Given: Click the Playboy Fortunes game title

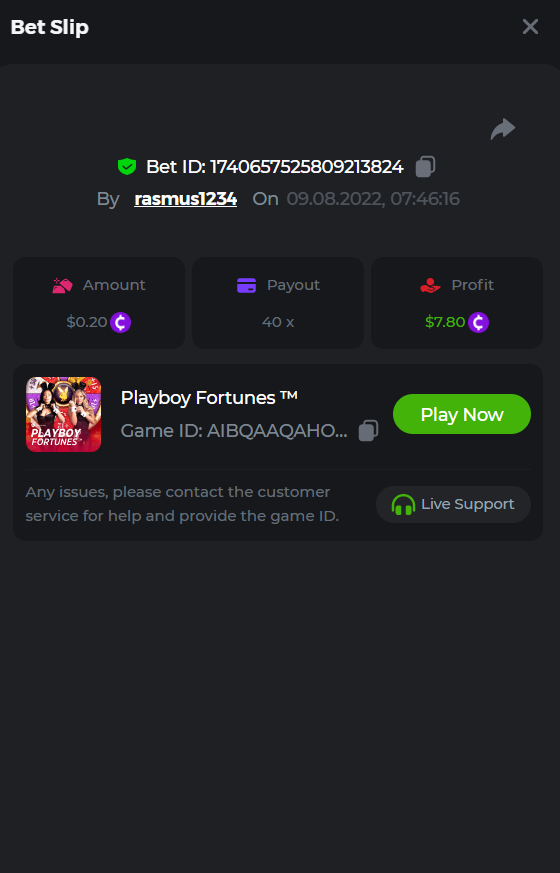Looking at the screenshot, I should tap(209, 398).
